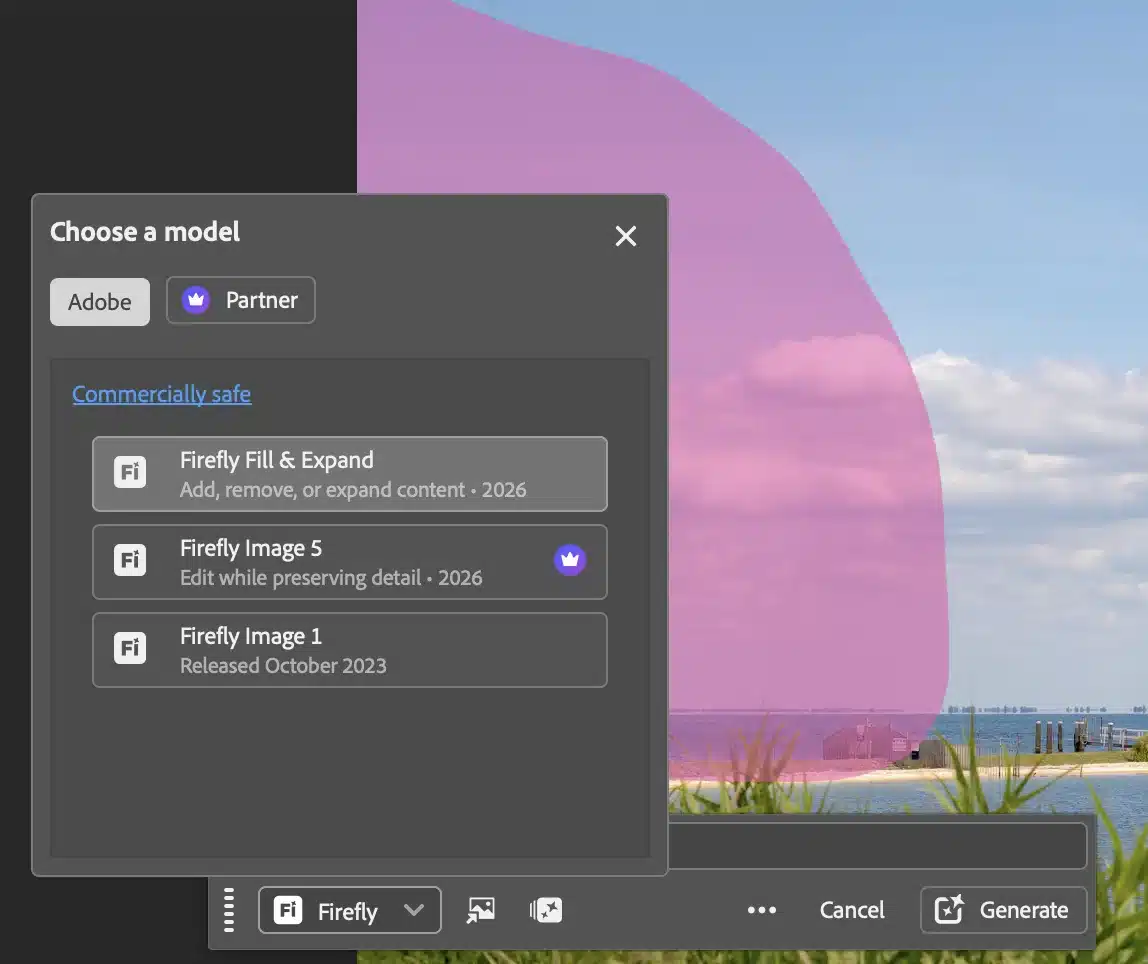This screenshot has width=1148, height=964.
Task: Click the Generate button
Action: [x=1003, y=910]
